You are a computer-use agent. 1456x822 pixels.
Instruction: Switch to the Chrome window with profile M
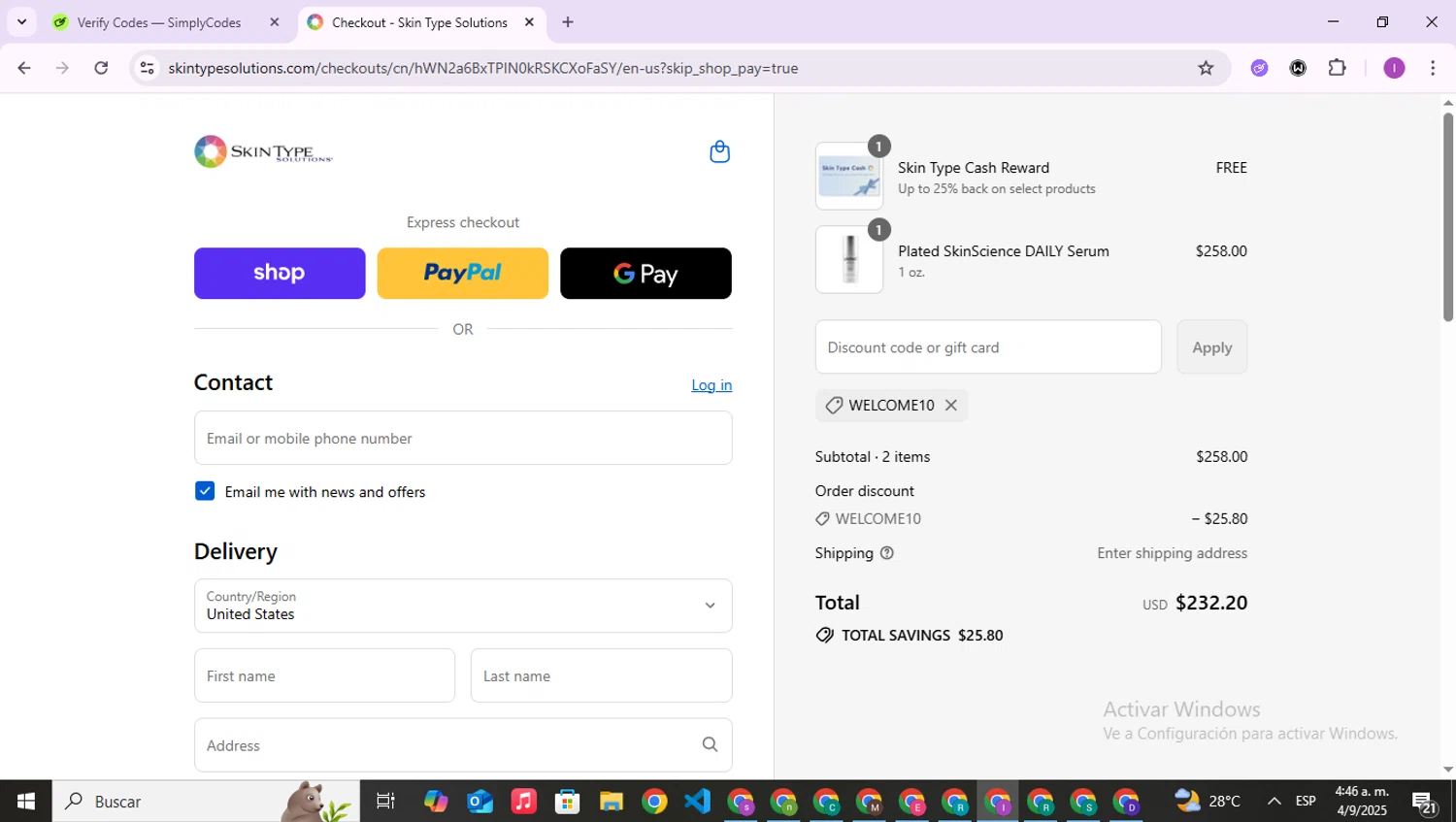(x=869, y=802)
